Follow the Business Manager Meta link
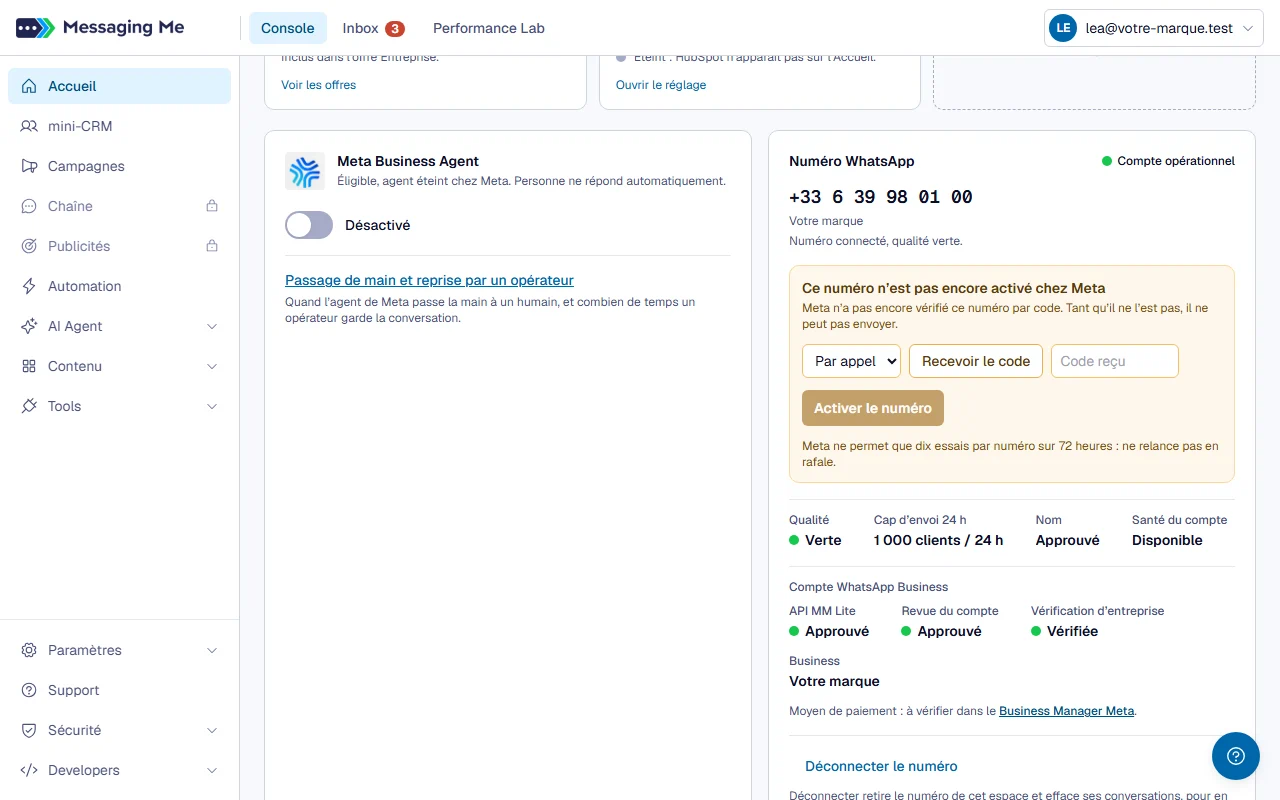The image size is (1280, 800). coord(1067,711)
